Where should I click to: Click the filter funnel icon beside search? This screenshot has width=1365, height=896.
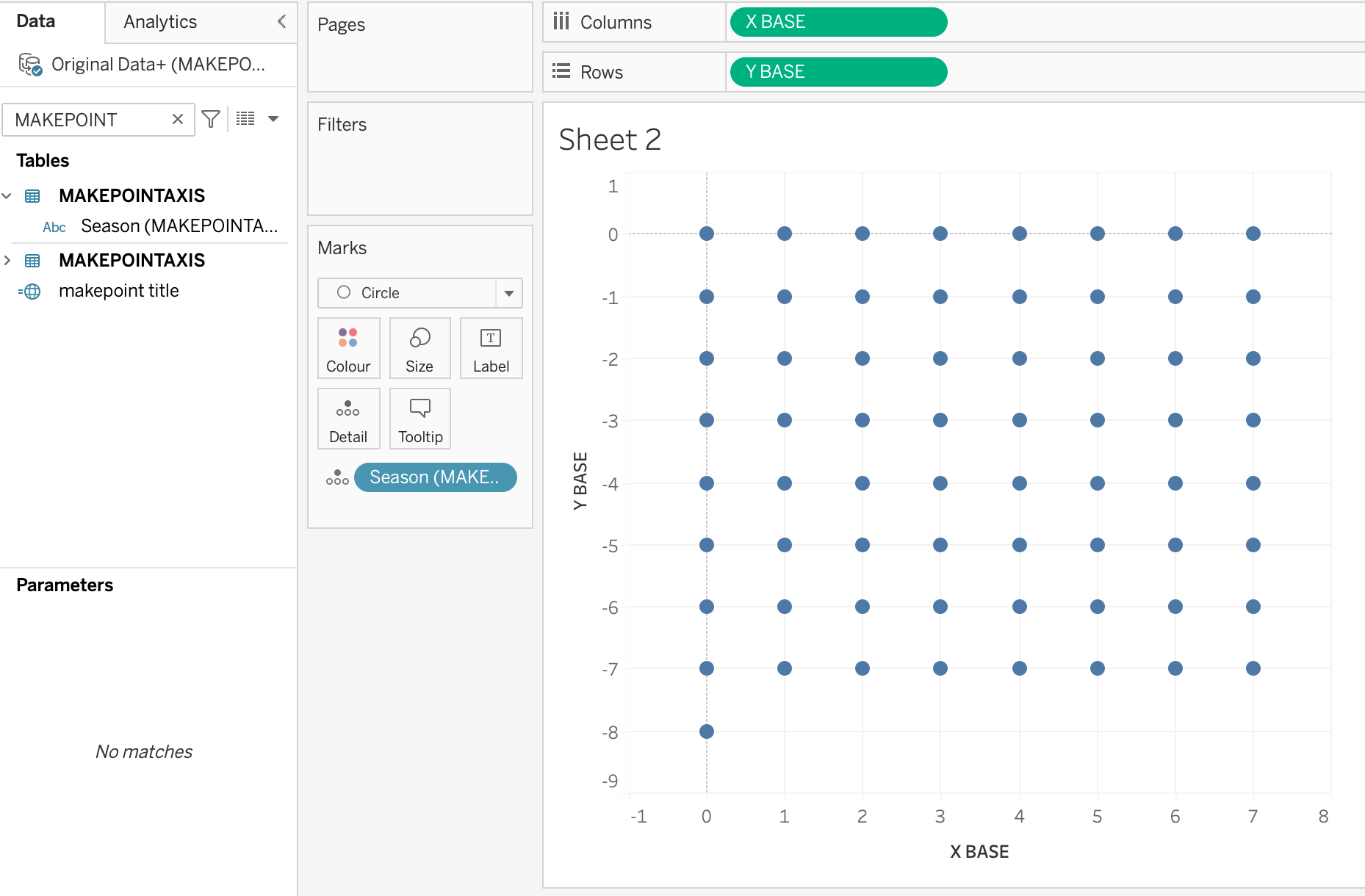point(211,119)
